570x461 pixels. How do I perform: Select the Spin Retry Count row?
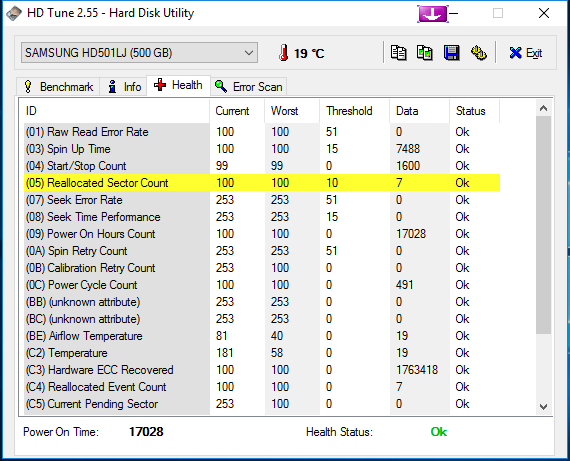click(262, 251)
